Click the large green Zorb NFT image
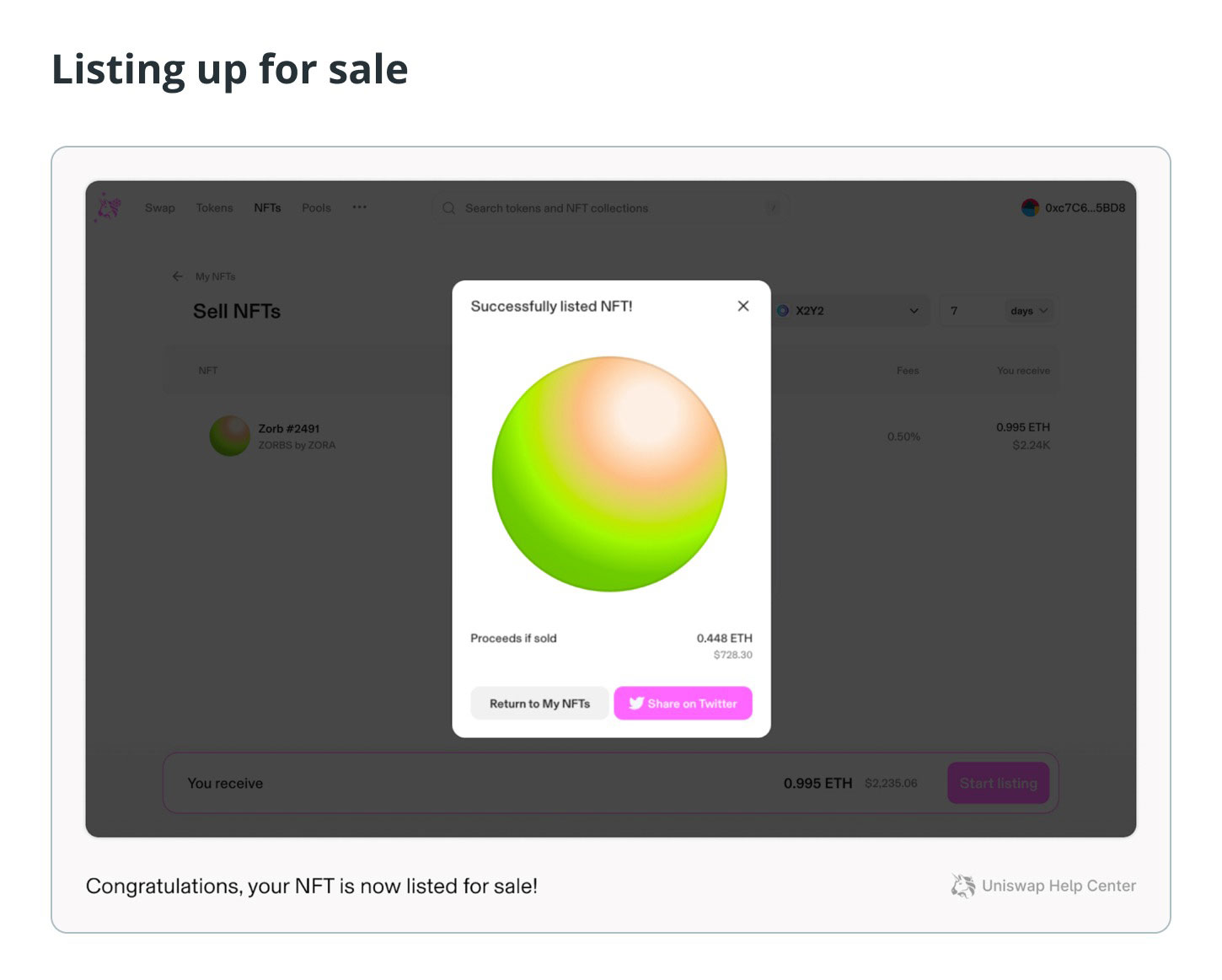 [609, 474]
